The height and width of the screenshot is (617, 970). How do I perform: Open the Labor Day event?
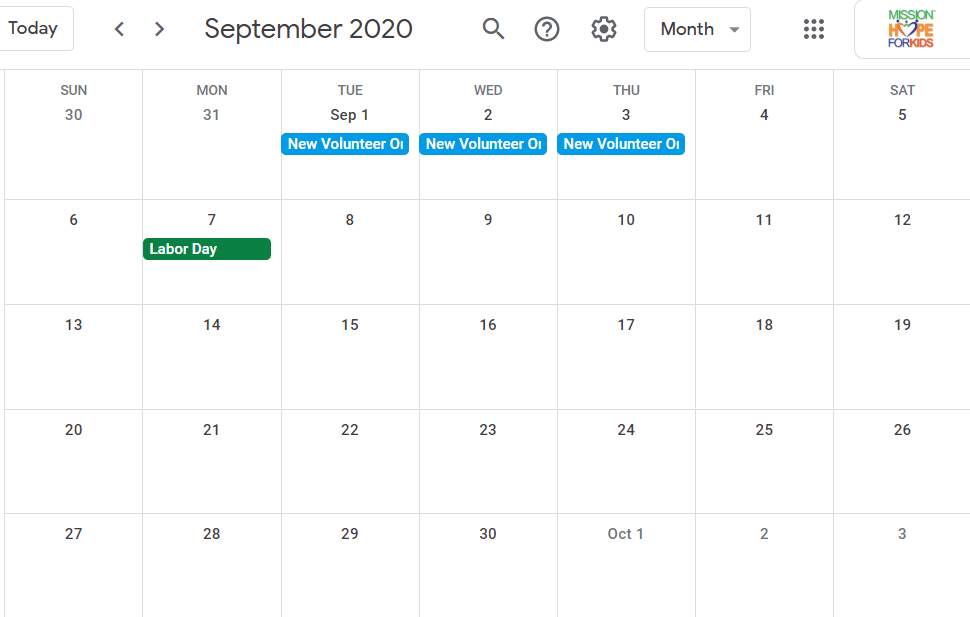point(207,249)
